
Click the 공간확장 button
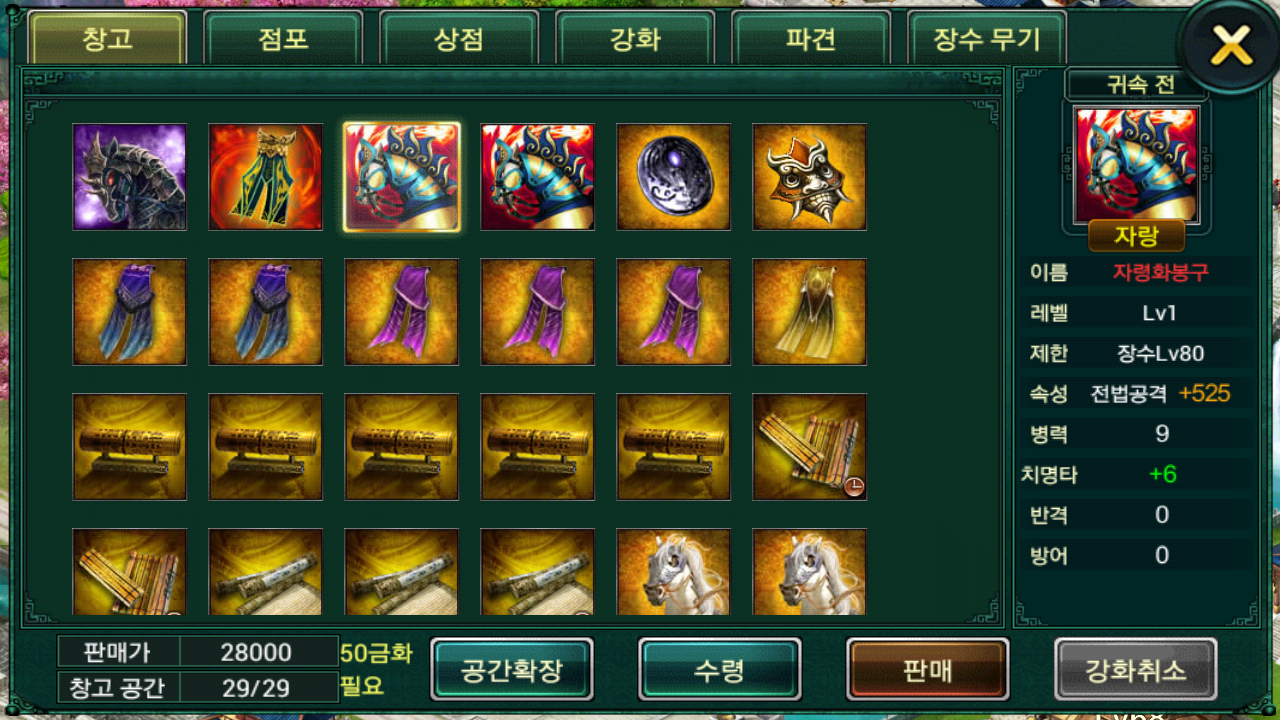[x=513, y=669]
